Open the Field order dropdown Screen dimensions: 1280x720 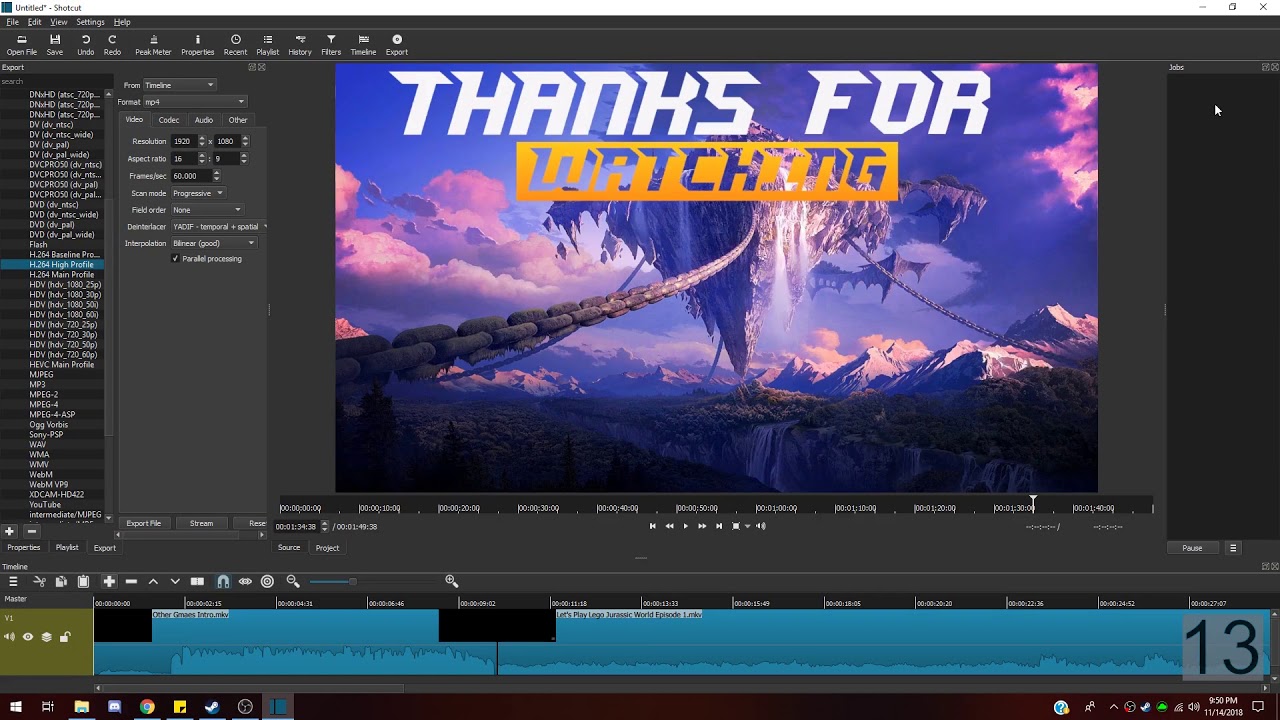[206, 210]
